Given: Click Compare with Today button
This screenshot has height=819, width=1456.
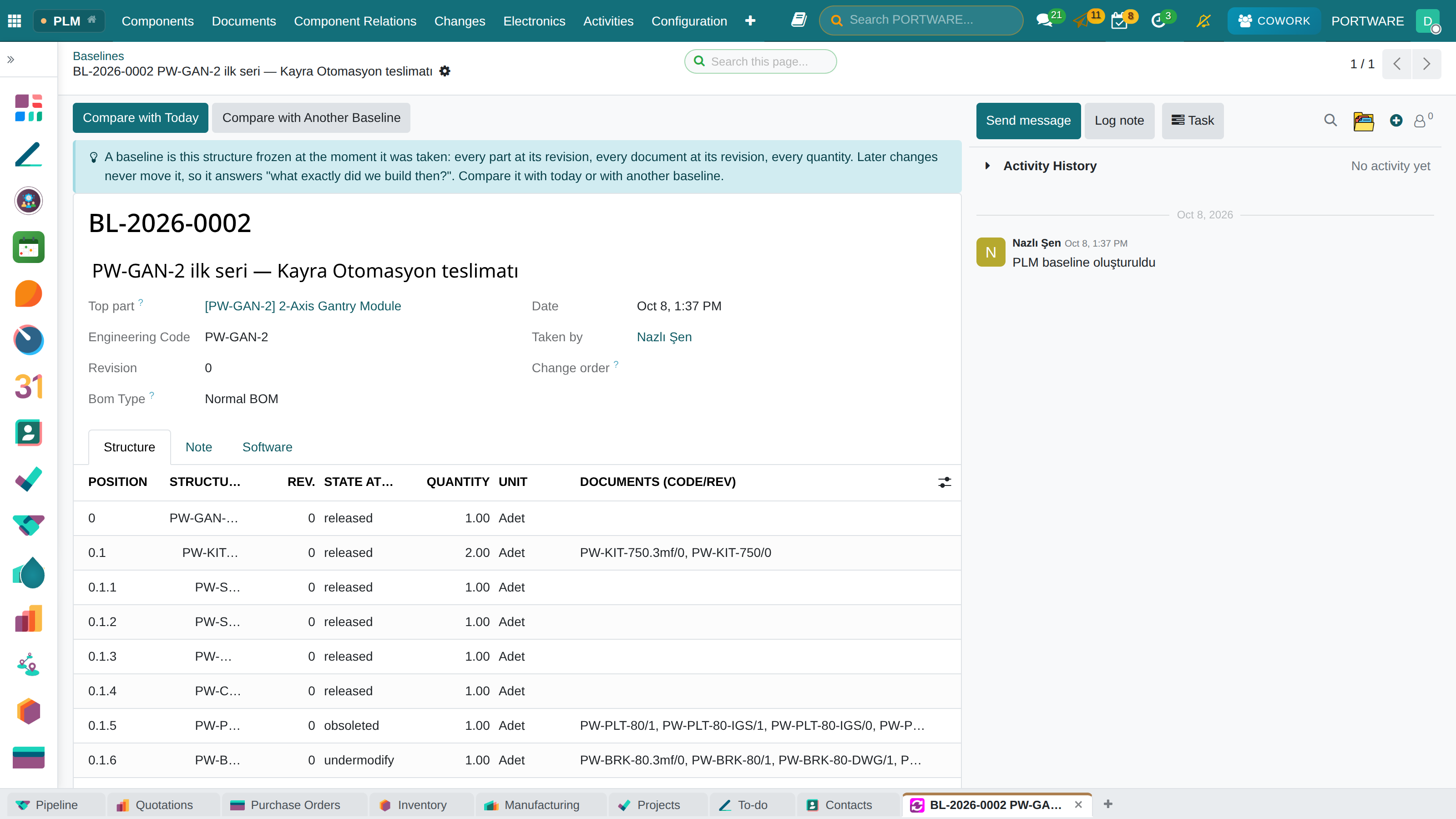Looking at the screenshot, I should point(141,117).
